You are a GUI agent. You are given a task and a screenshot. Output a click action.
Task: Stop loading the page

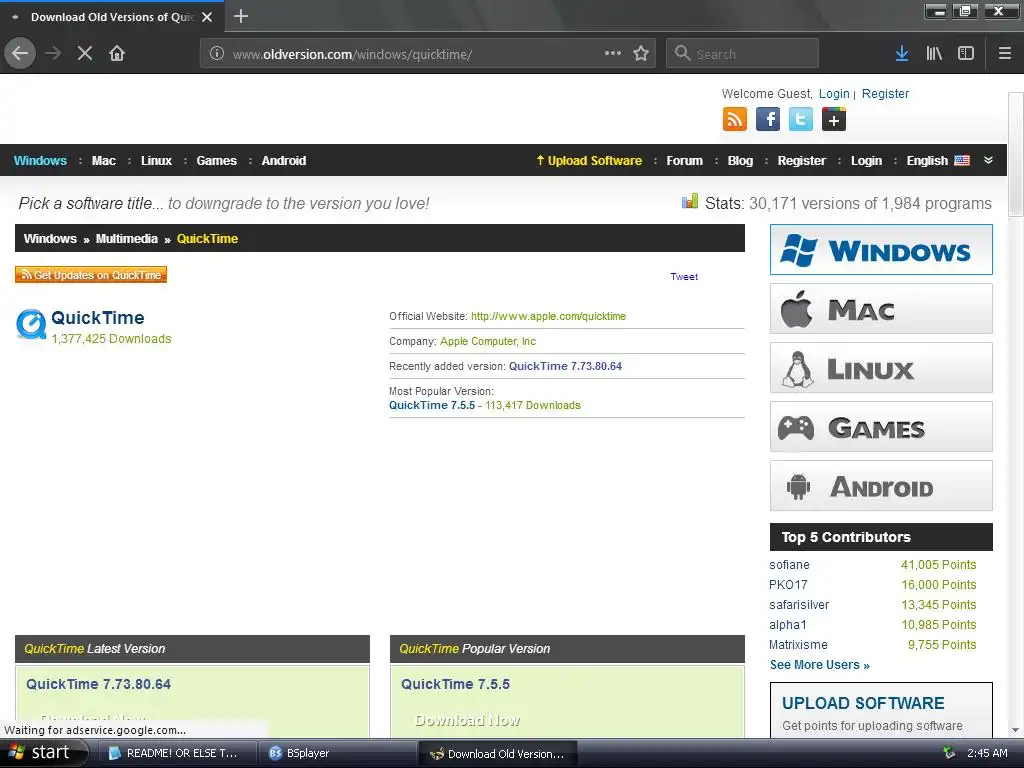point(85,53)
